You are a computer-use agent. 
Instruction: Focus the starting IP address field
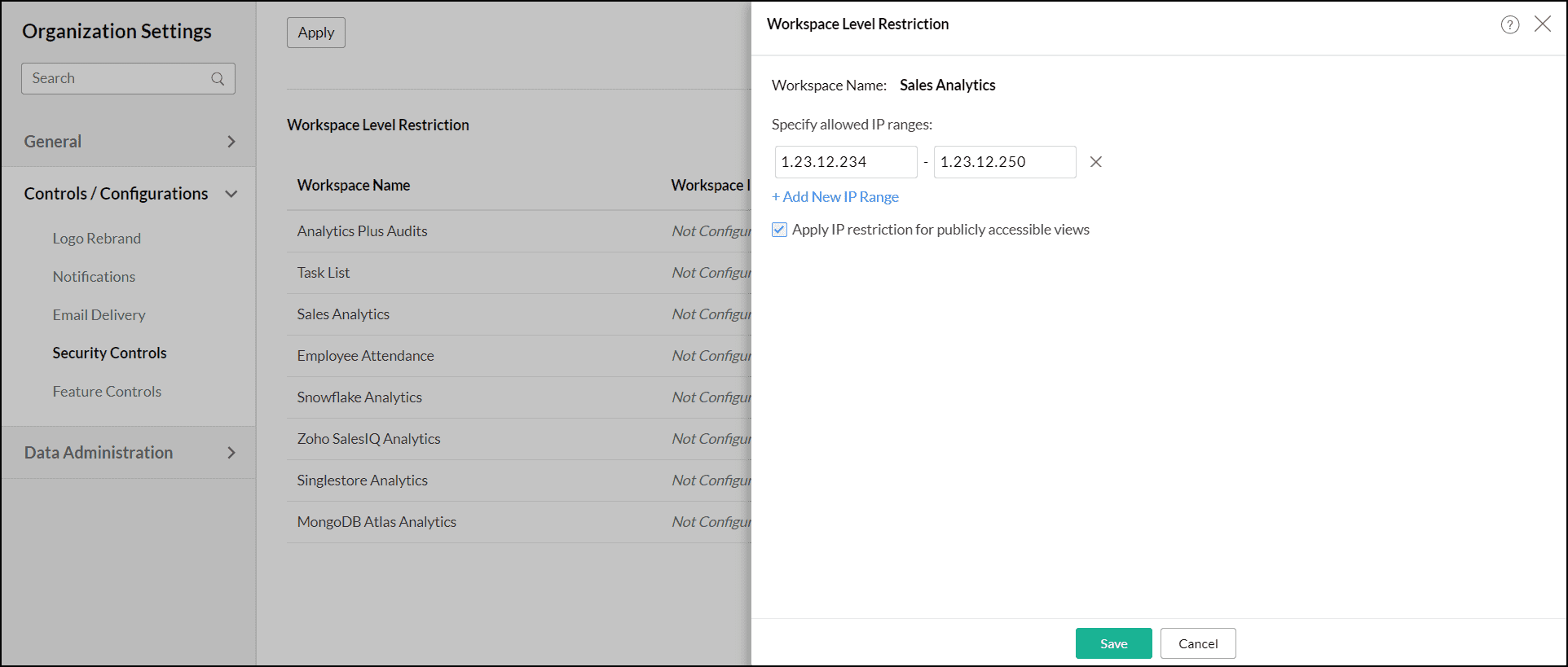pos(845,162)
